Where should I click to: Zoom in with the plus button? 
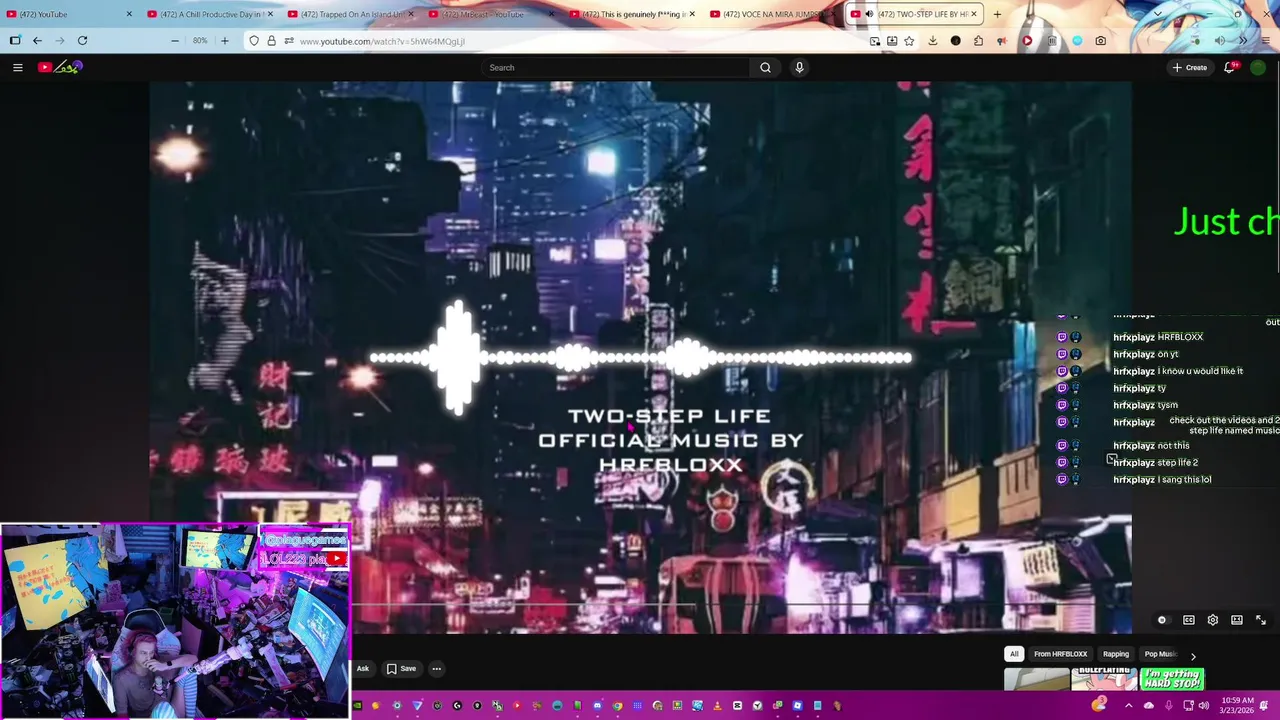coord(224,41)
